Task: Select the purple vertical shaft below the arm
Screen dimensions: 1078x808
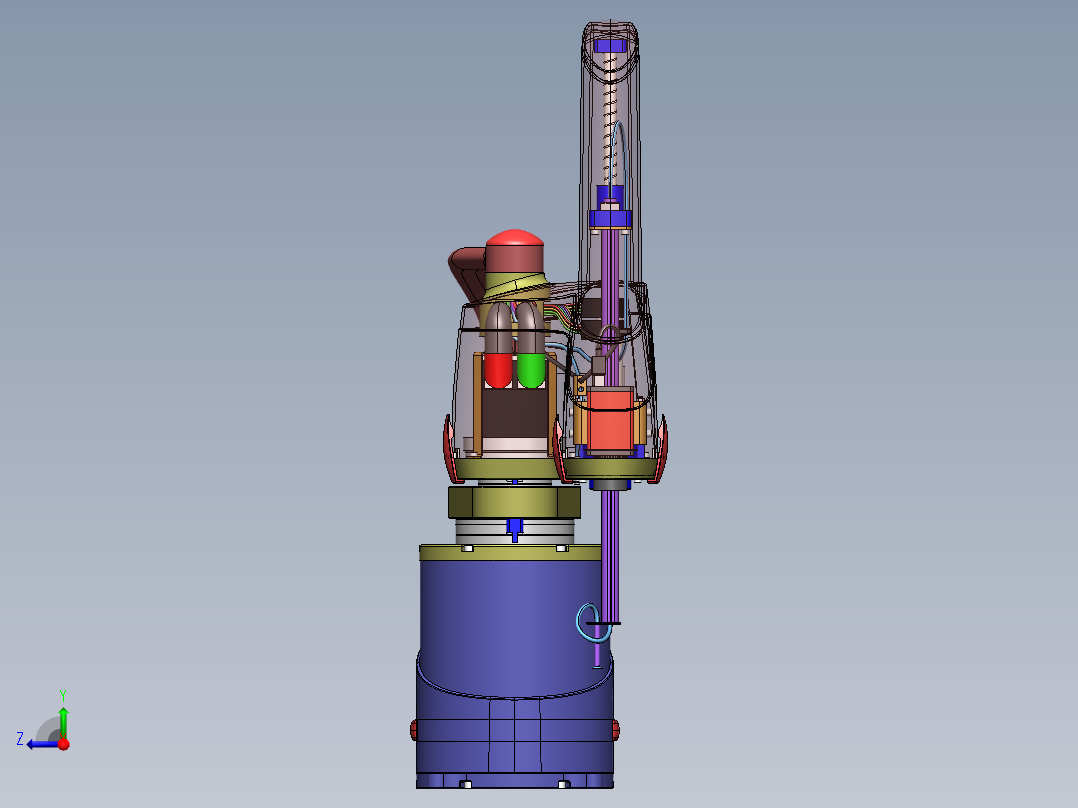Action: (610, 557)
